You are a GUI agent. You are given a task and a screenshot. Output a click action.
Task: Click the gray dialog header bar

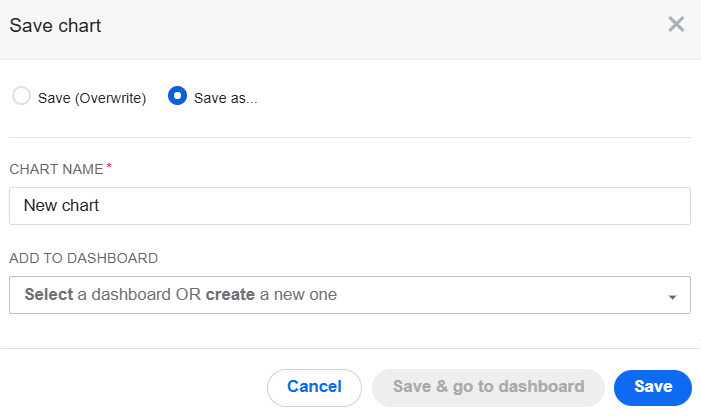coord(350,29)
